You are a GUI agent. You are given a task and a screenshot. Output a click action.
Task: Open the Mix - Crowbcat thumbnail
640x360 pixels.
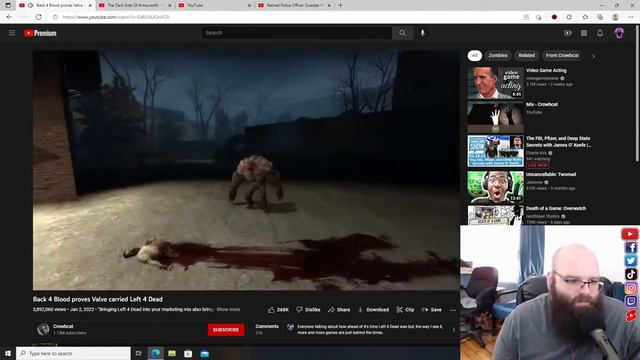click(496, 117)
